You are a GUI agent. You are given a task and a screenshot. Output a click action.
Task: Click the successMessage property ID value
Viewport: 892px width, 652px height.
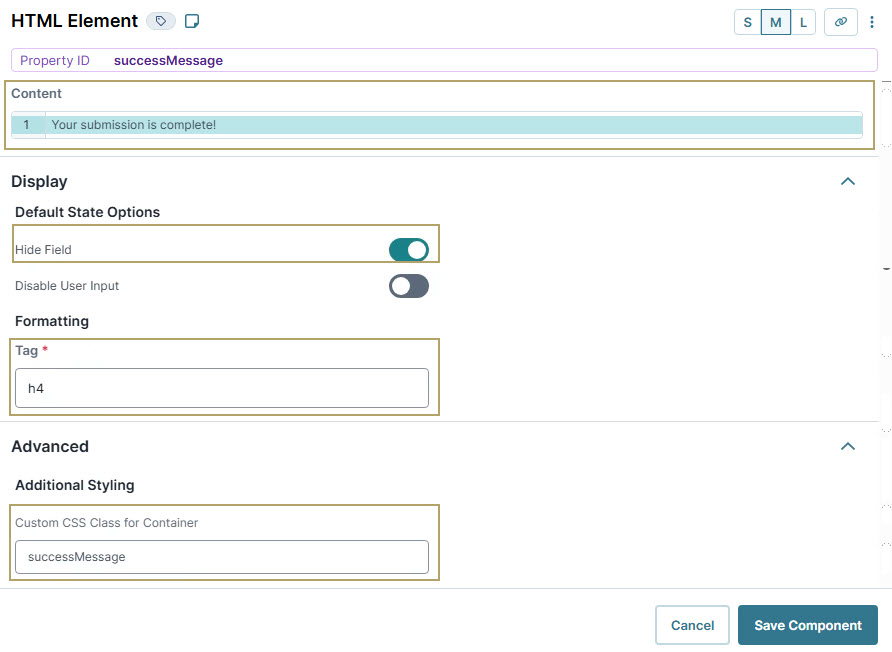click(x=169, y=60)
